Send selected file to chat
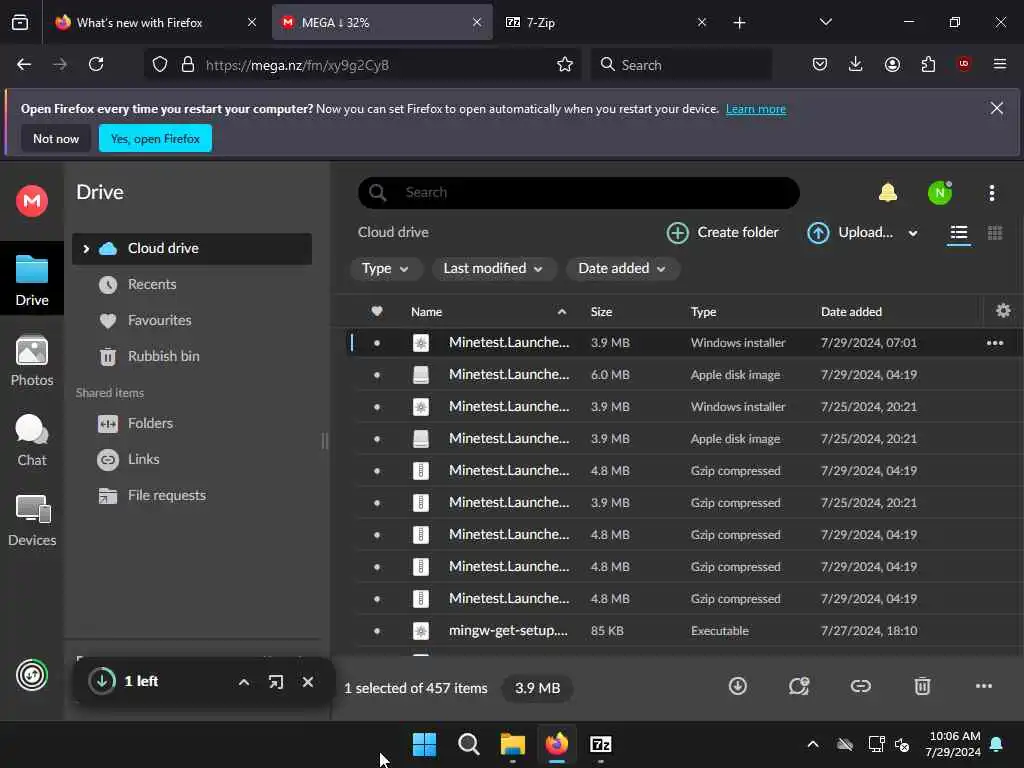The height and width of the screenshot is (768, 1024). (799, 686)
